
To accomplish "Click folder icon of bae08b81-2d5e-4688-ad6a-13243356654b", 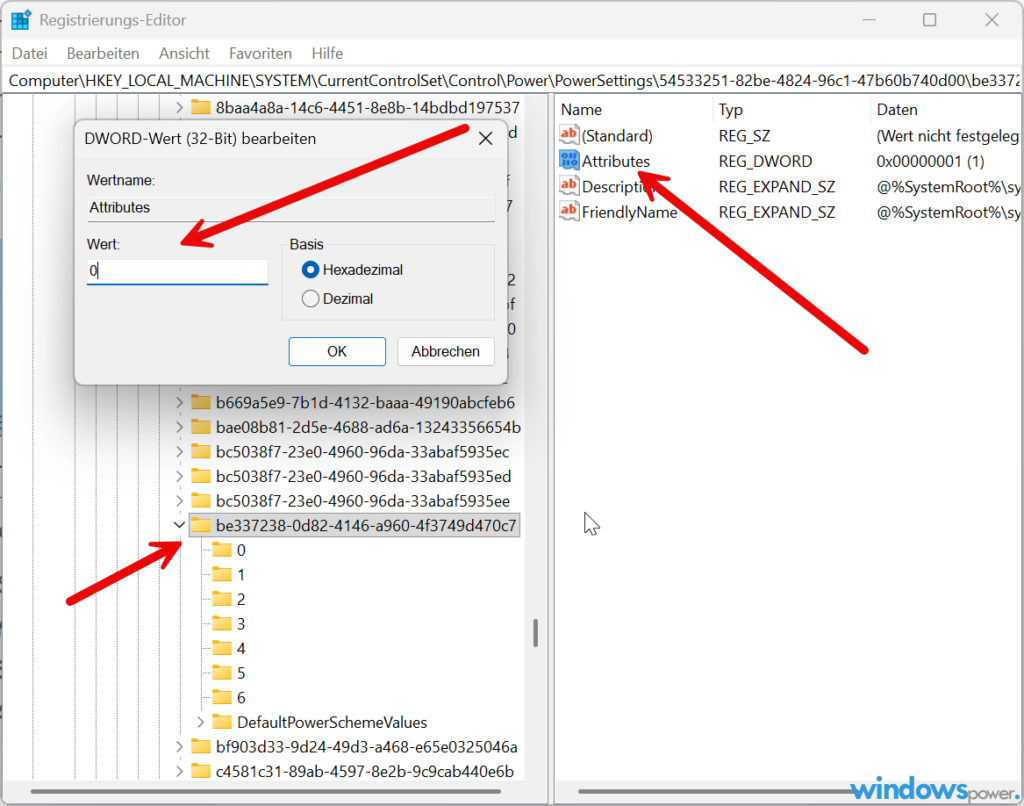I will 200,427.
